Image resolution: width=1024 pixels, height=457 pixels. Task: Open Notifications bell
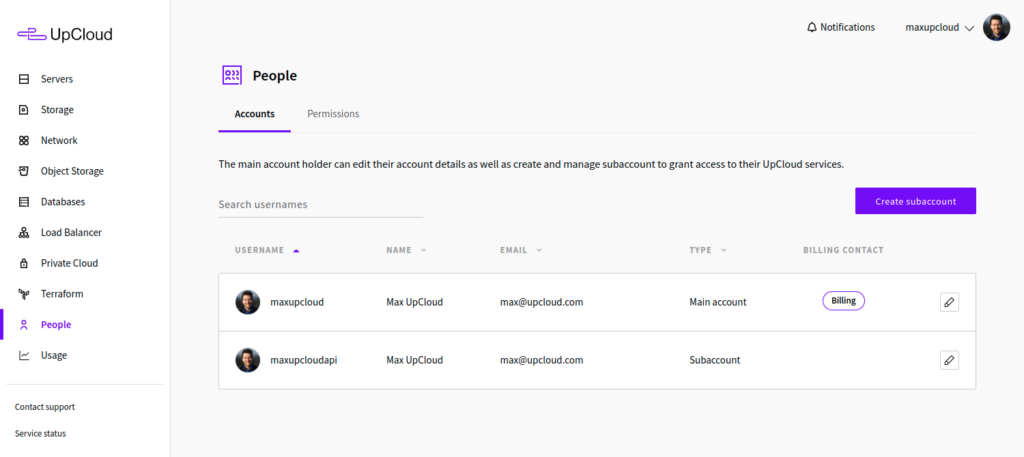pos(811,27)
